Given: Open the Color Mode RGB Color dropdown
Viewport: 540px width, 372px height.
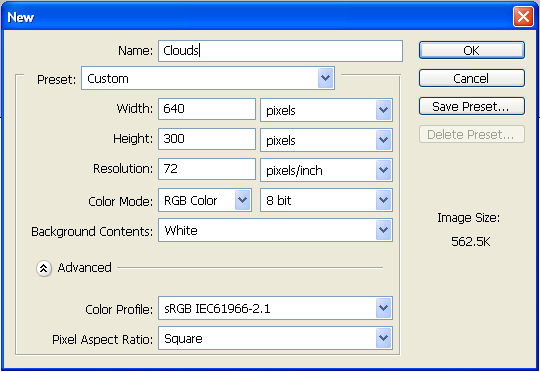Looking at the screenshot, I should [x=205, y=200].
